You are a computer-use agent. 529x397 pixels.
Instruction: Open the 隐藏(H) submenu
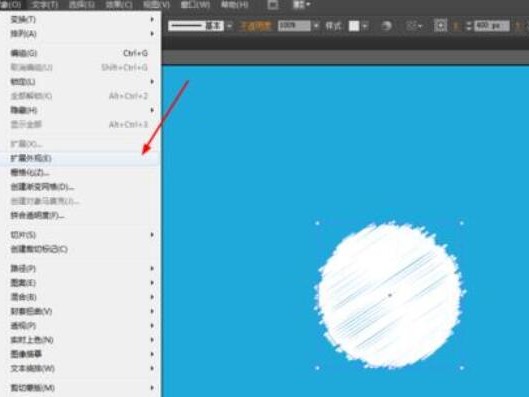(80, 110)
